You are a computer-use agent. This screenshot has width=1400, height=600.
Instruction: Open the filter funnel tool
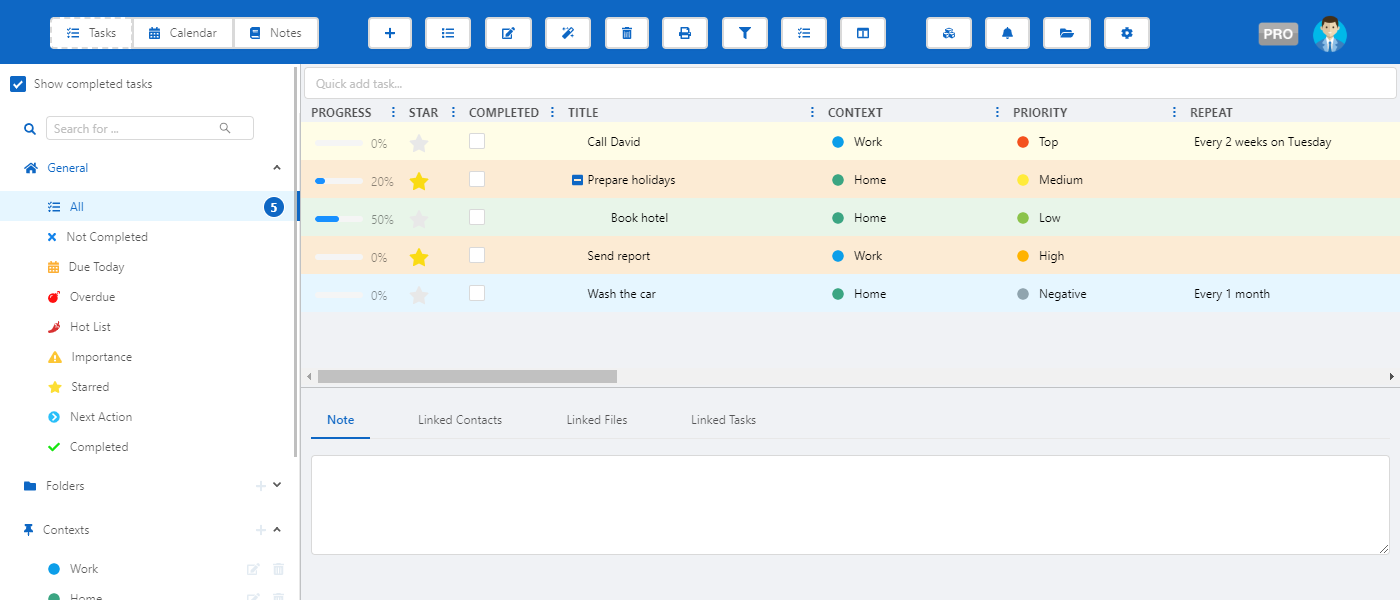click(745, 33)
